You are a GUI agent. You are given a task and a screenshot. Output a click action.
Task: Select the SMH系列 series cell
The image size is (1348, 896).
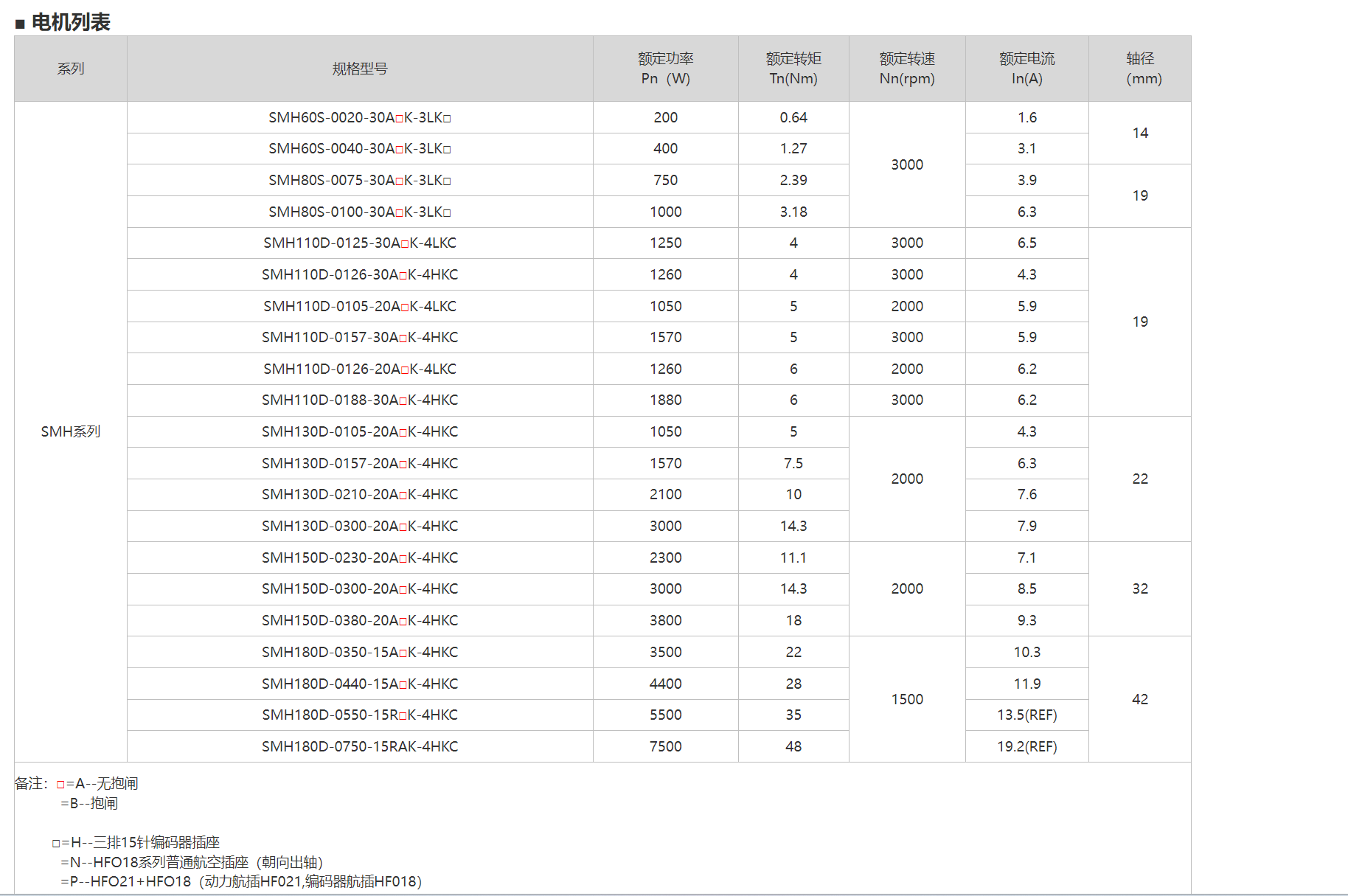point(71,431)
